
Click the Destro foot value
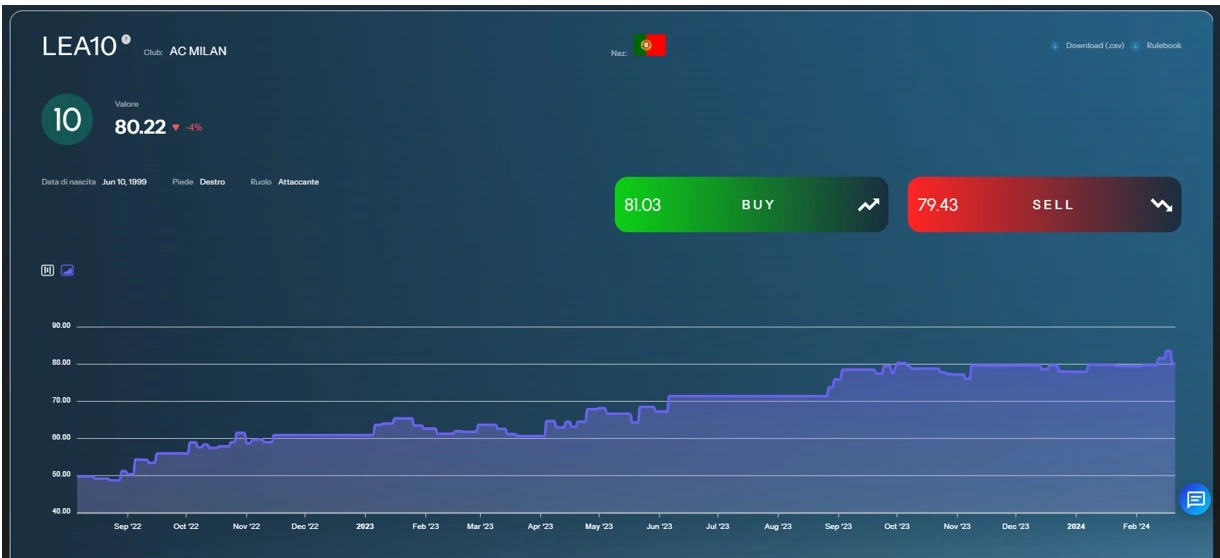pos(212,182)
